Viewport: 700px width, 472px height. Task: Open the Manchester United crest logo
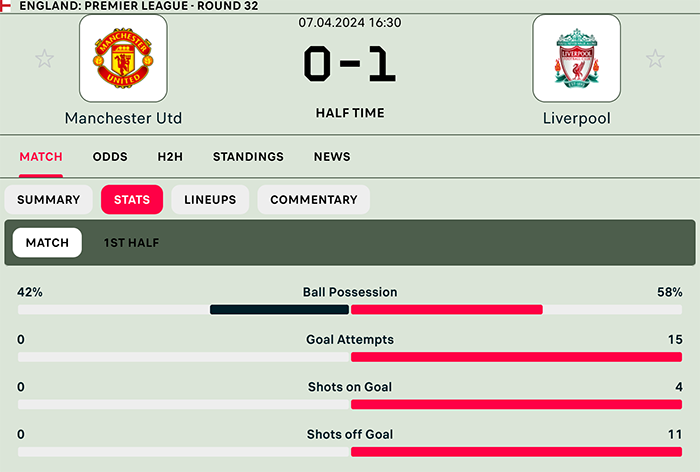click(x=123, y=58)
